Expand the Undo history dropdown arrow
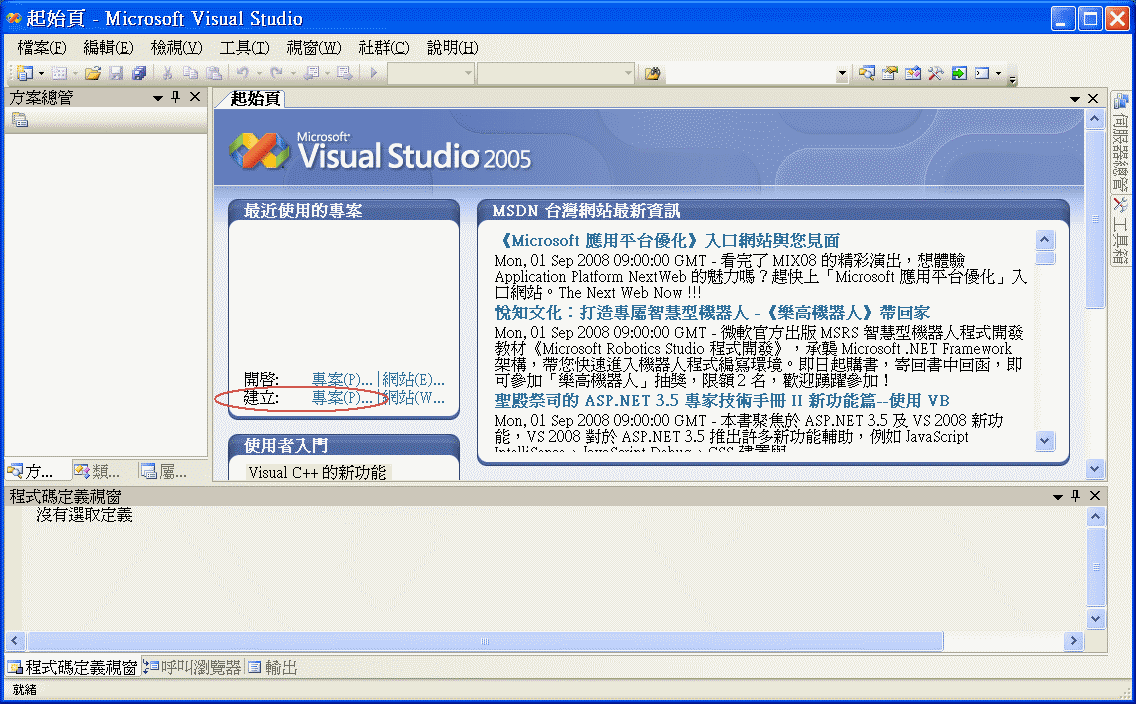Screen dimensions: 1136x704 tap(259, 73)
